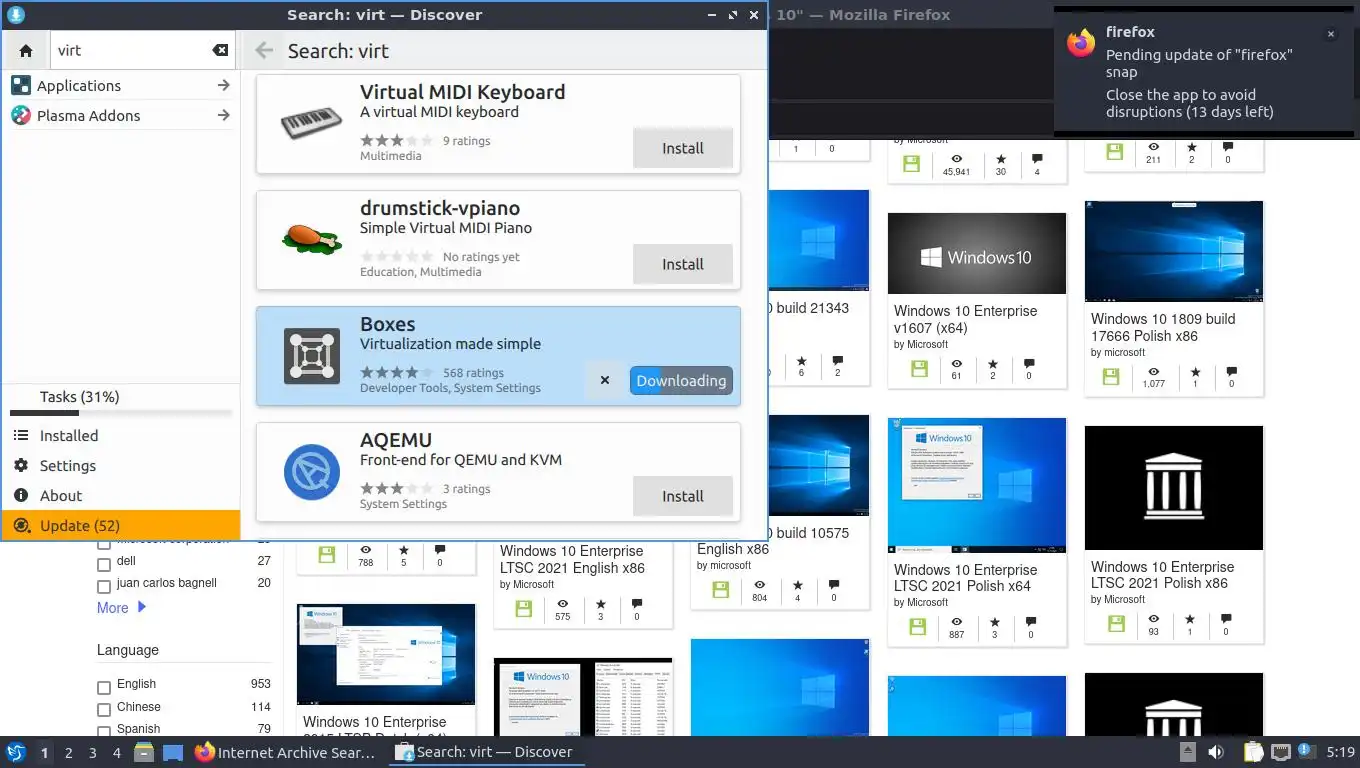The height and width of the screenshot is (768, 1360).
Task: Go to Discover home page icon
Action: [26, 51]
